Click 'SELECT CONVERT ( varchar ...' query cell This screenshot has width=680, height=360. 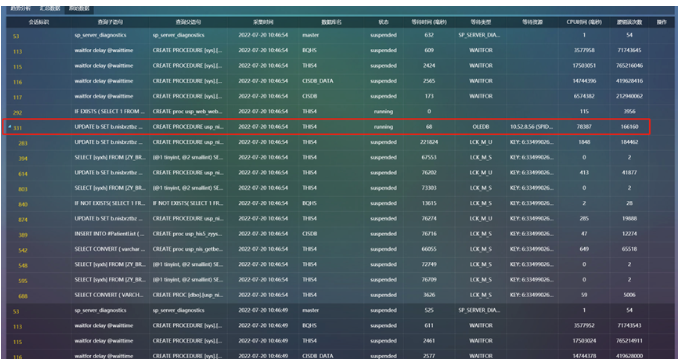[109, 249]
